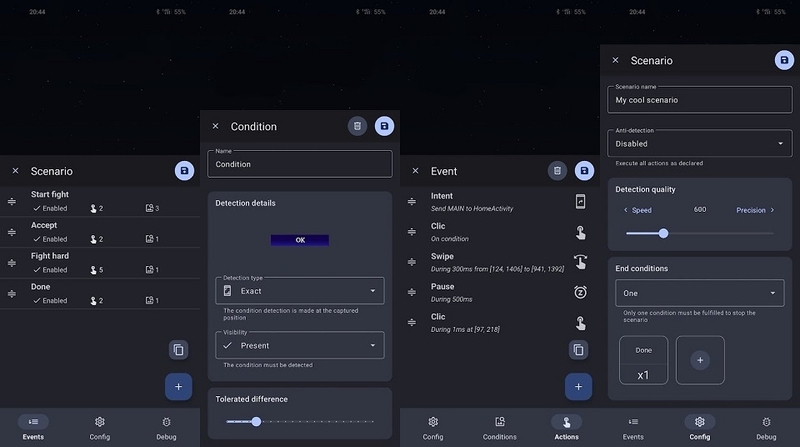Grab the reorder handle of Intent action
Viewport: 800px width, 447px height.
coord(412,202)
